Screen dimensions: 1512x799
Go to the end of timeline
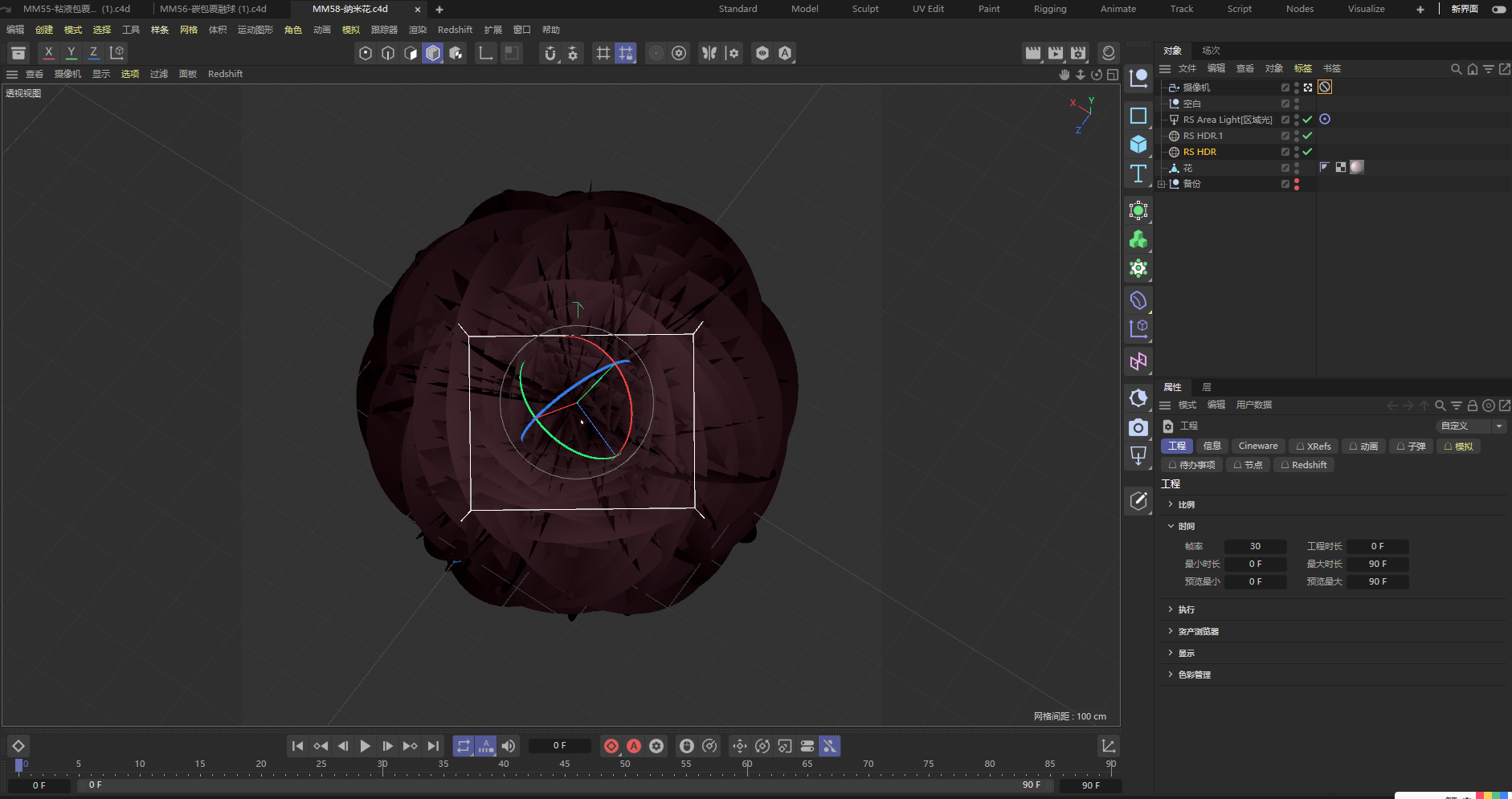click(433, 746)
